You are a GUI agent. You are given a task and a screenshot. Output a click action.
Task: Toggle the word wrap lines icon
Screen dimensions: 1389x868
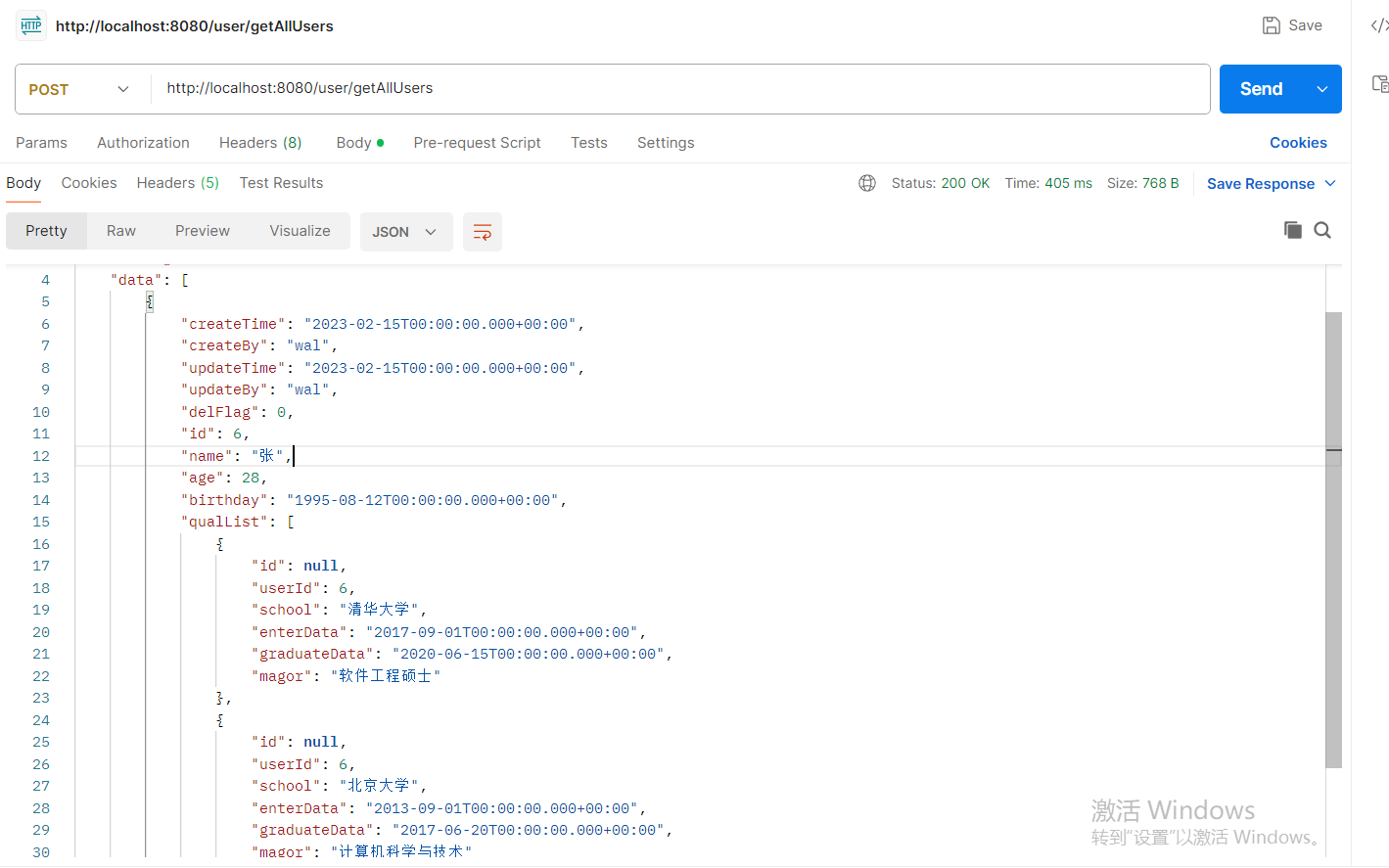tap(483, 232)
